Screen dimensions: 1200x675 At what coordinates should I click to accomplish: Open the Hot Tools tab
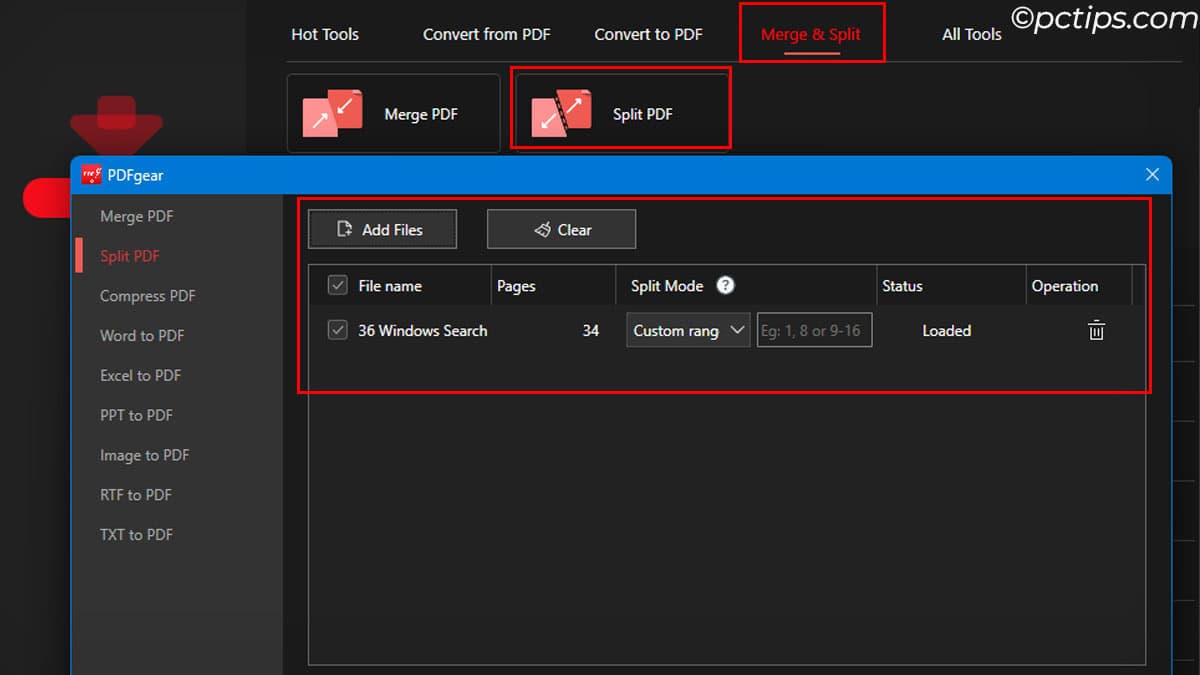[x=324, y=34]
